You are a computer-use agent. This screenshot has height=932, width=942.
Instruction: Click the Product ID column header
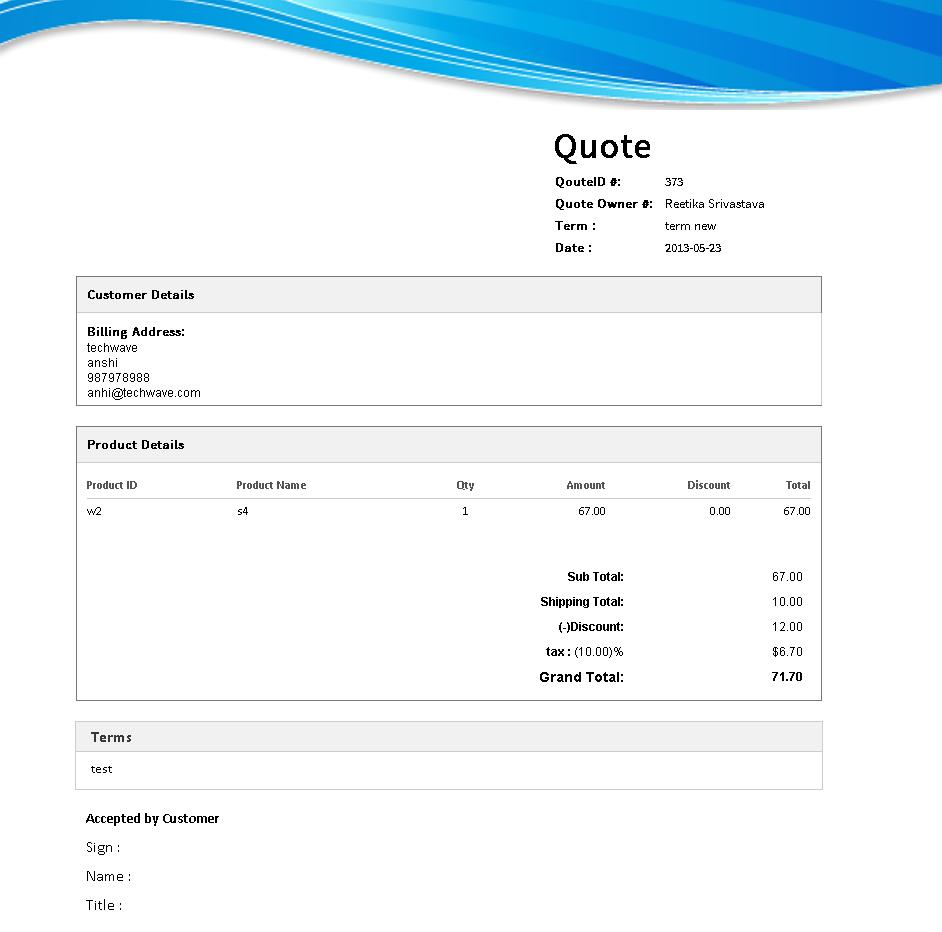tap(112, 485)
